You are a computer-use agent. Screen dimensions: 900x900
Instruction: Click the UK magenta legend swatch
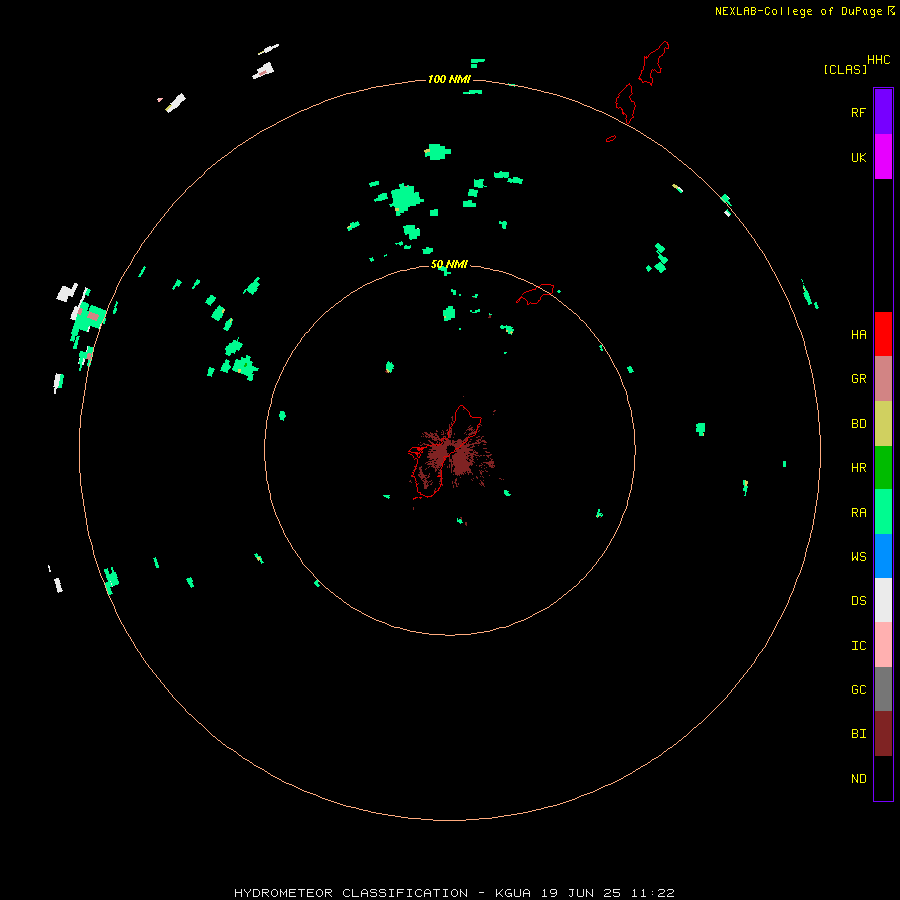tap(883, 157)
